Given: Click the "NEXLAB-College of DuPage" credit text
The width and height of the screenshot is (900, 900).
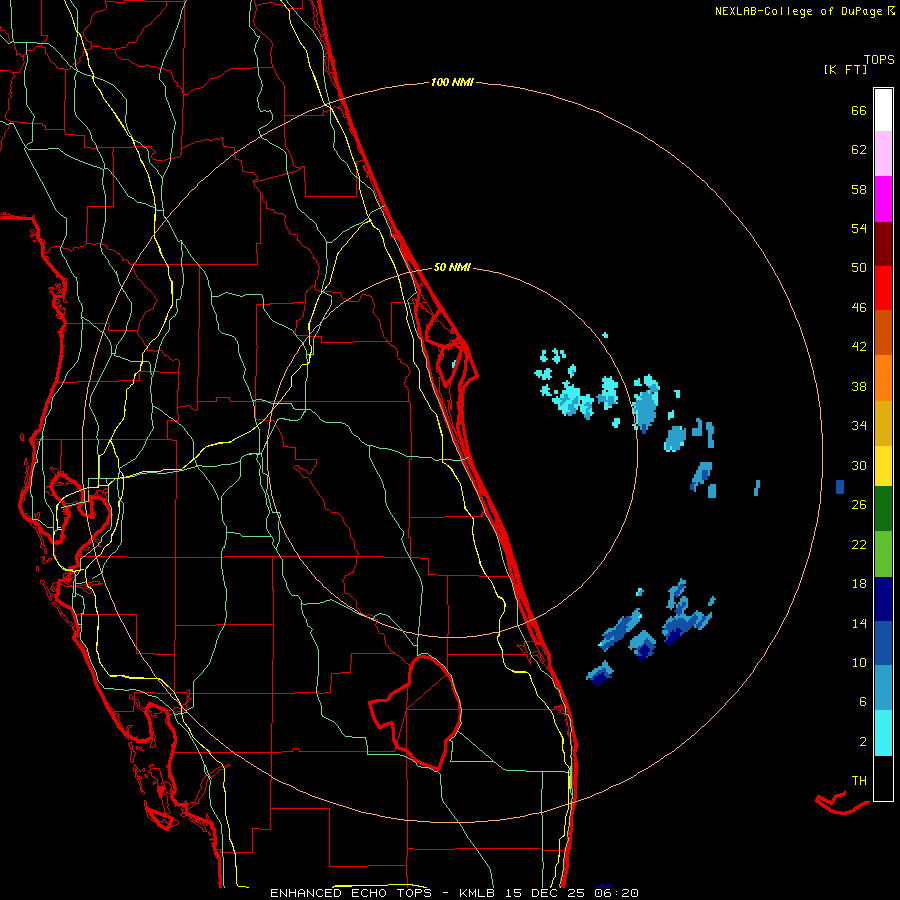Looking at the screenshot, I should [798, 11].
